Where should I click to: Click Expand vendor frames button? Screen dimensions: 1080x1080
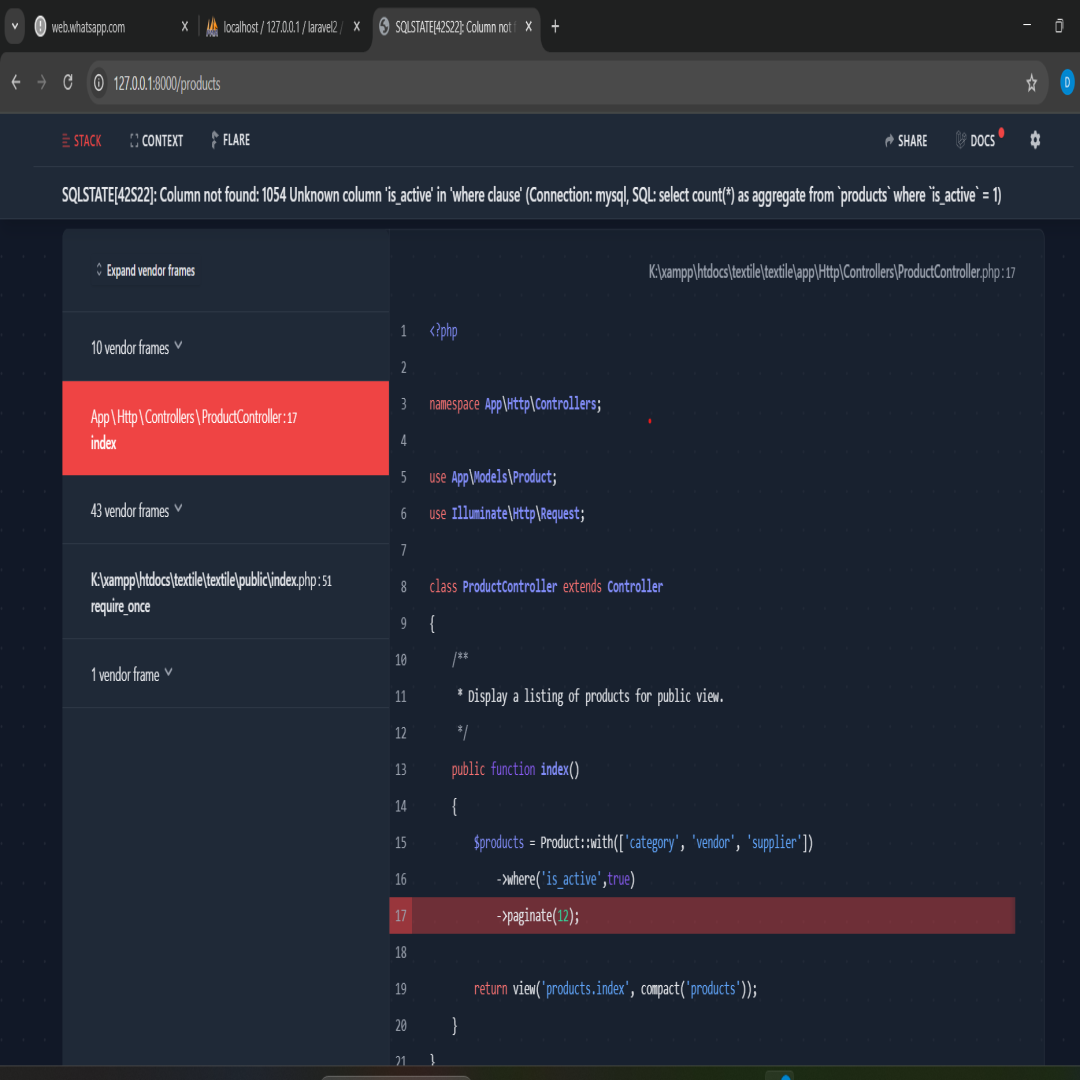click(145, 271)
